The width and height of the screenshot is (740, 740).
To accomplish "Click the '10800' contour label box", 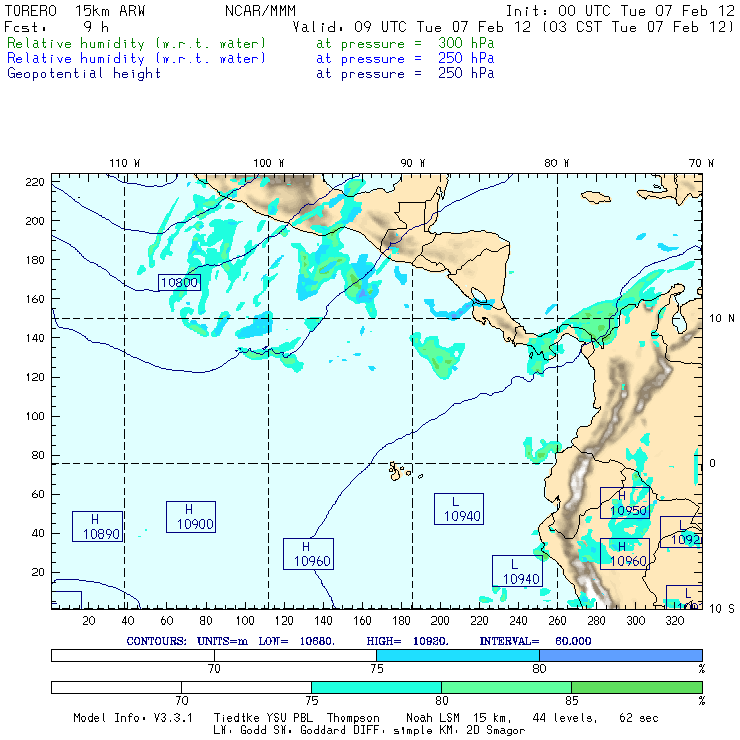I will click(179, 282).
